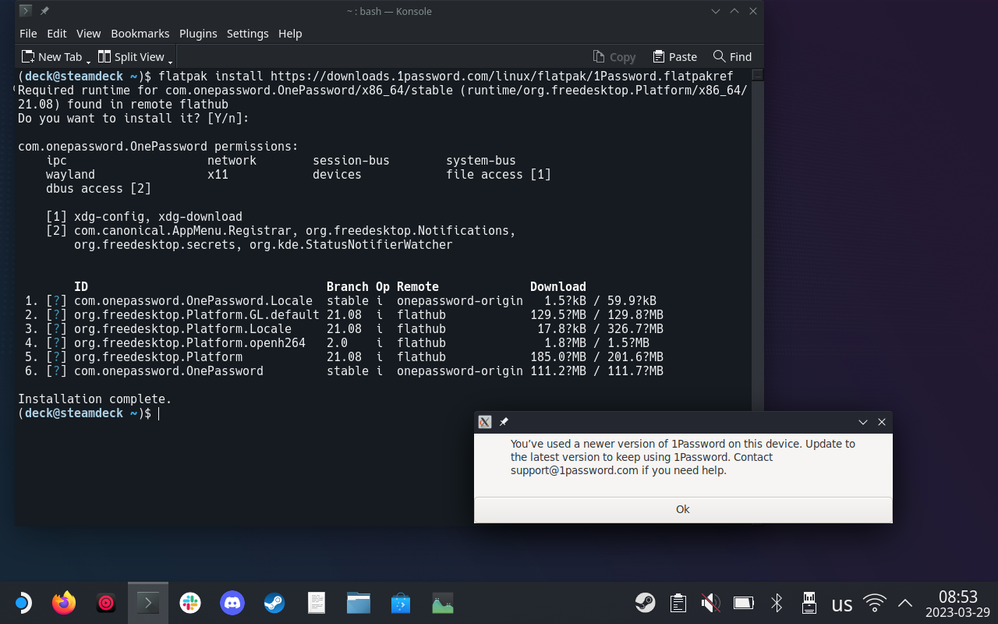
Task: Toggle the muted audio volume icon
Action: 710,603
